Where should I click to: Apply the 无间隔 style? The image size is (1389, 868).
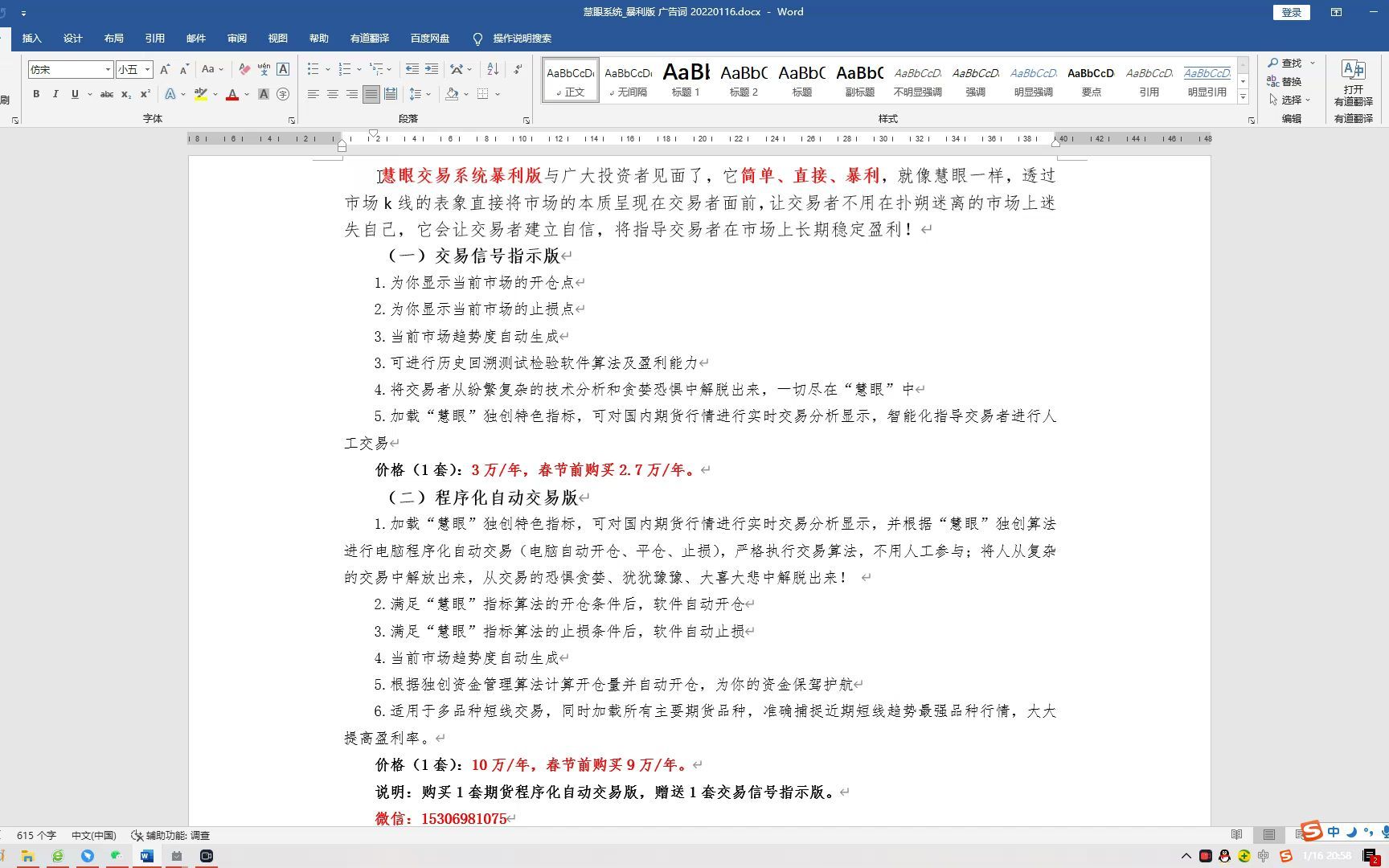tap(628, 80)
